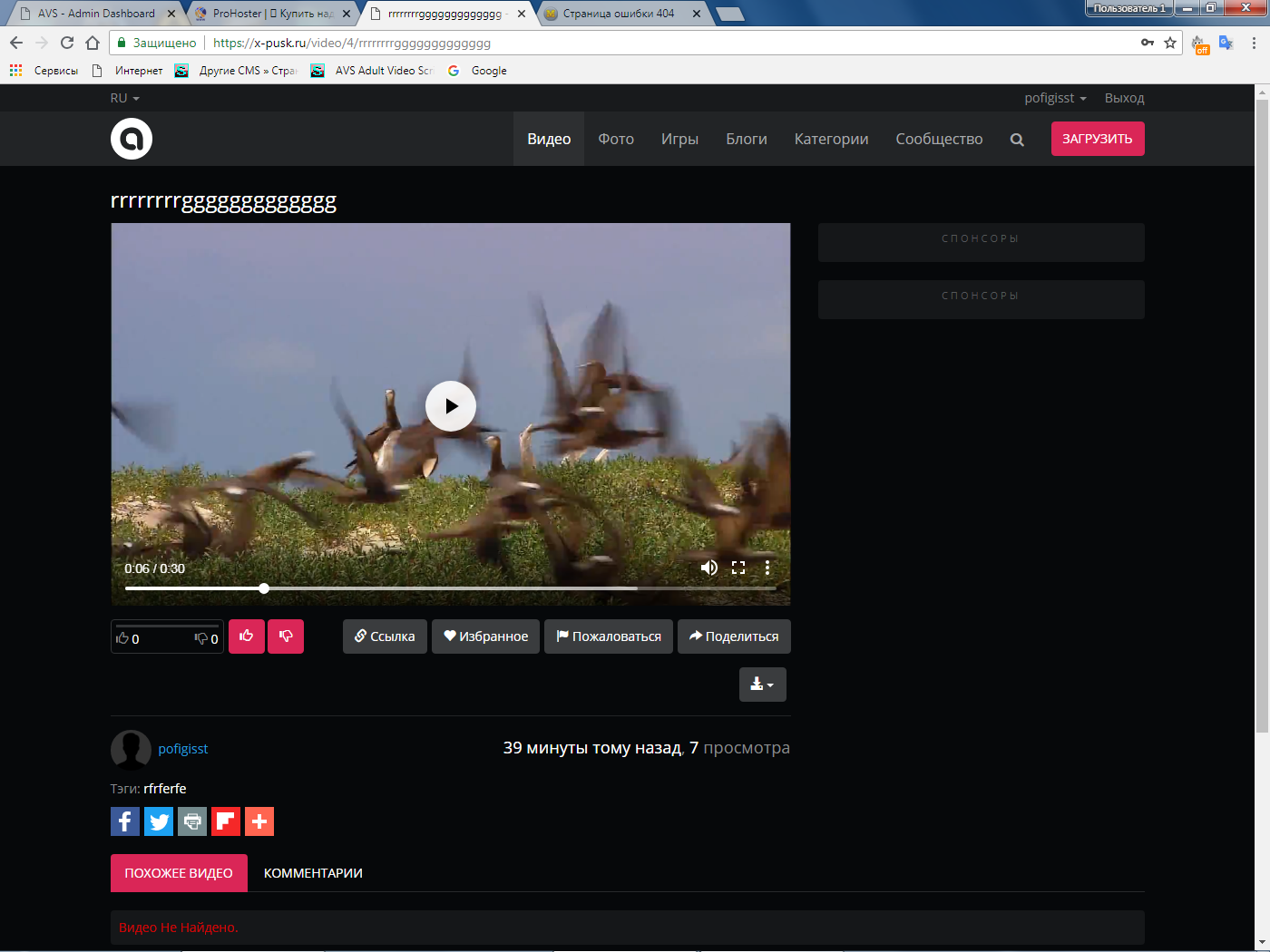Switch to the Комментарии tab

[x=313, y=873]
